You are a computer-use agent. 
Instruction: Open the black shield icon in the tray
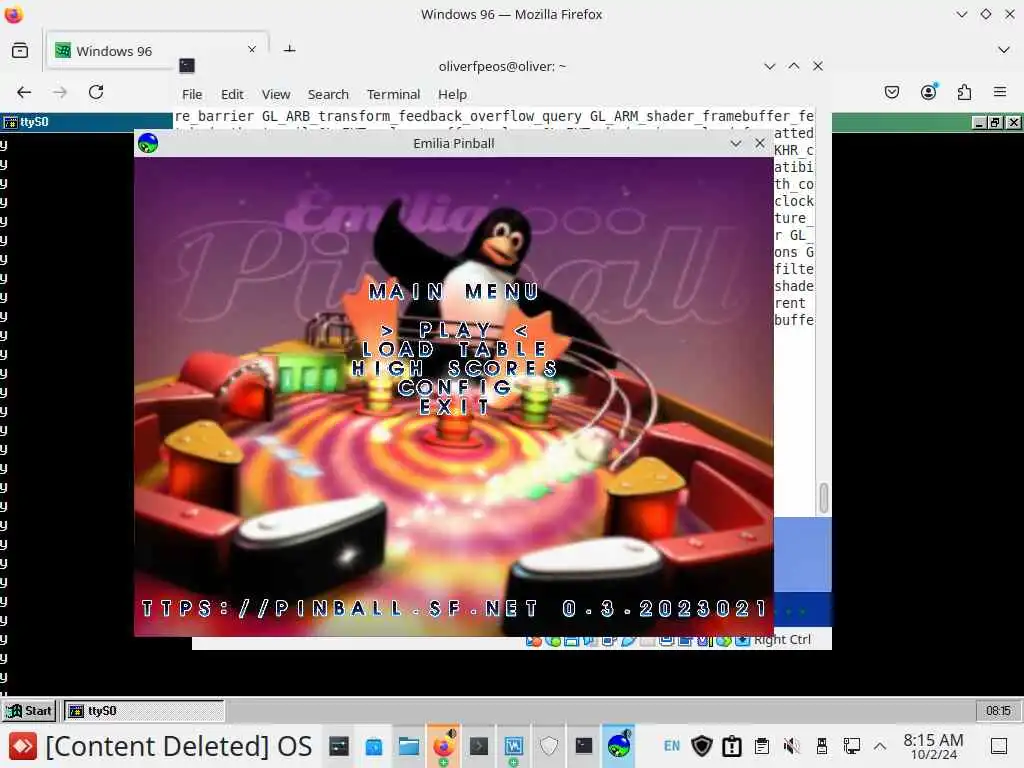pos(702,746)
